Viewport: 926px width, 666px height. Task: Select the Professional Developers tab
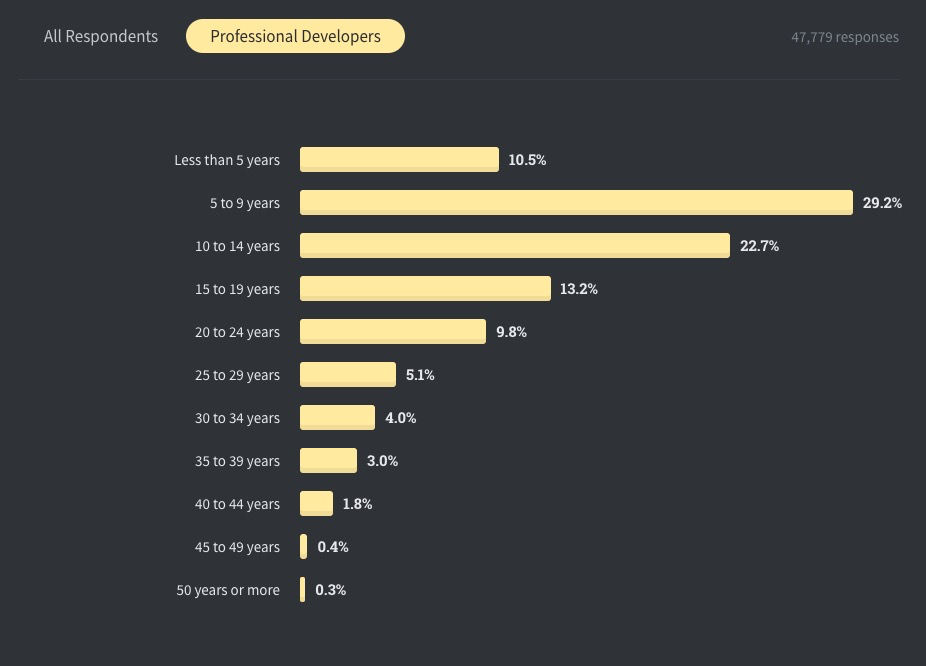coord(295,37)
